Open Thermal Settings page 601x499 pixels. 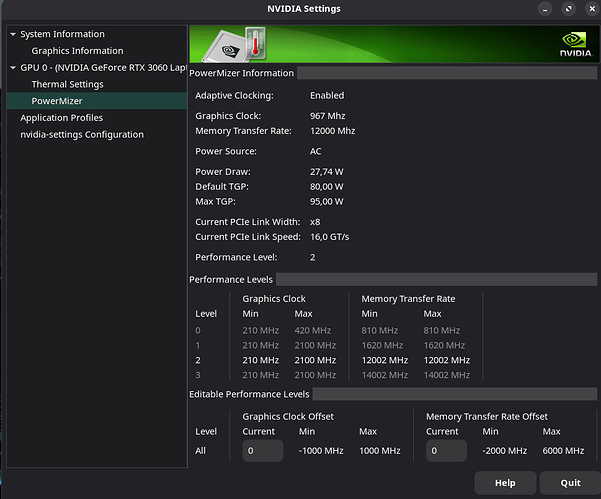tap(67, 84)
